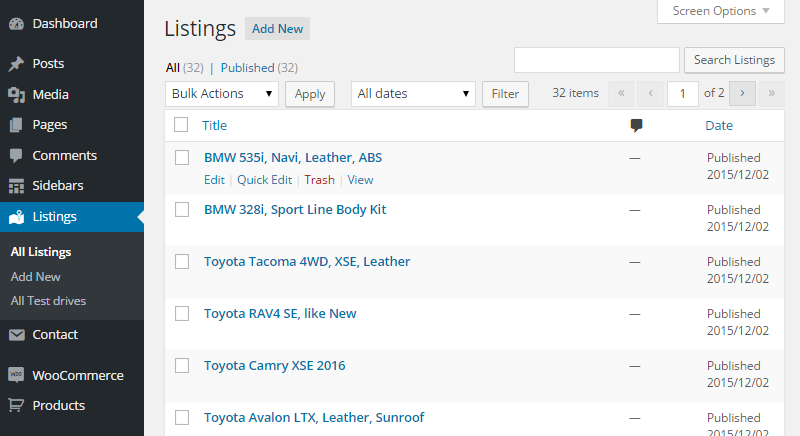Click the listings search input field
Screen dimensions: 800x436
(x=596, y=60)
